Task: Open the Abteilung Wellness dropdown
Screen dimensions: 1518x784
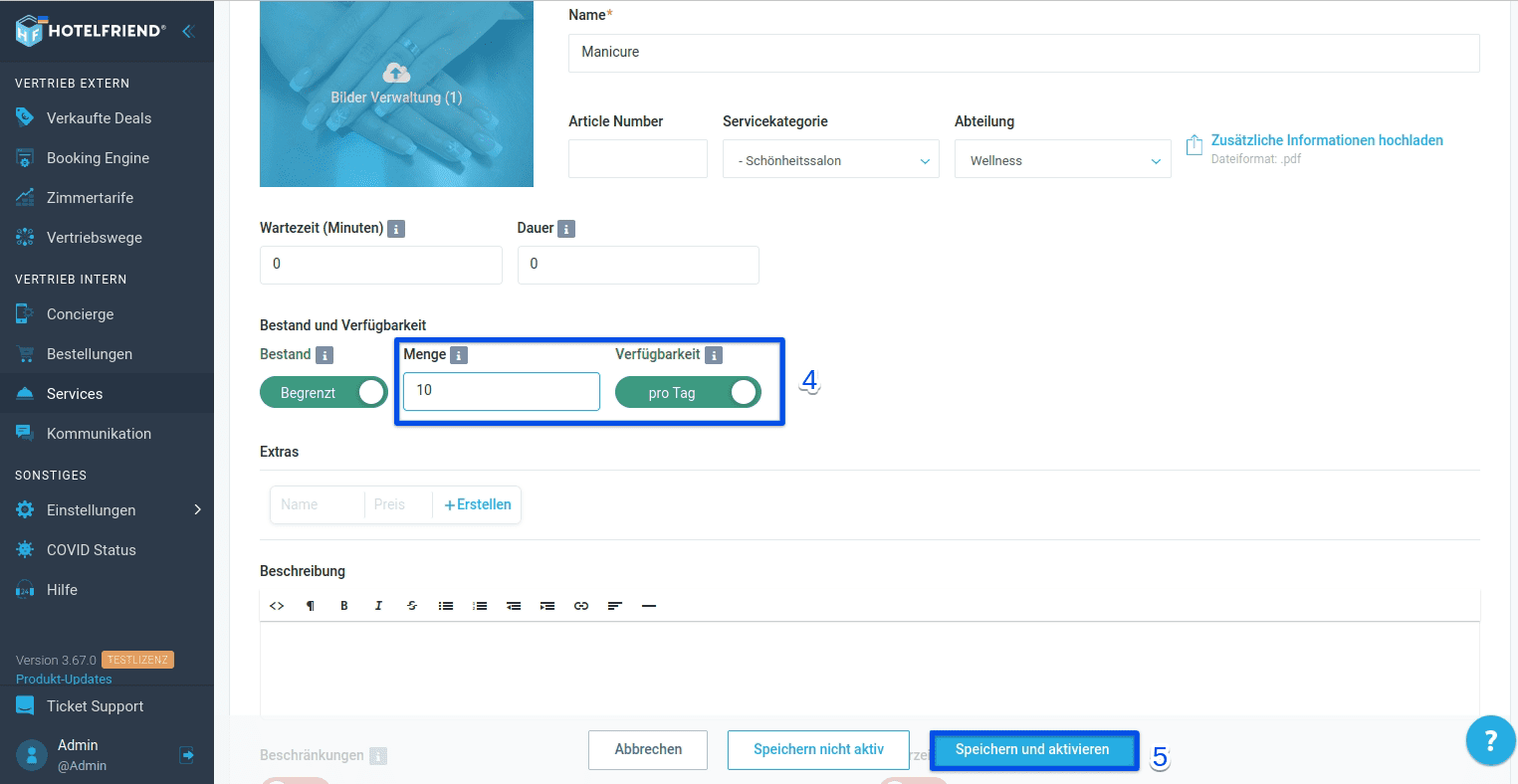Action: pos(1062,159)
